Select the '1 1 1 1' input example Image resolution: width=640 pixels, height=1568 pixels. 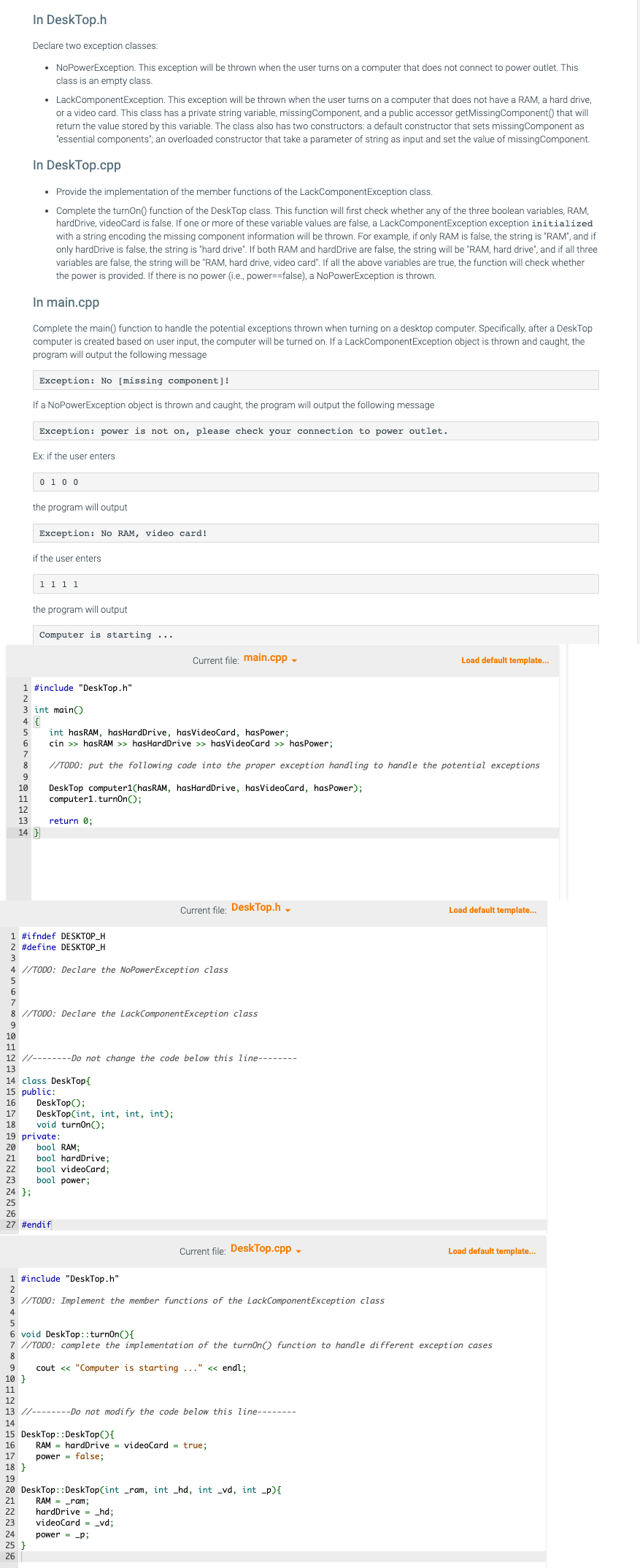pos(316,584)
